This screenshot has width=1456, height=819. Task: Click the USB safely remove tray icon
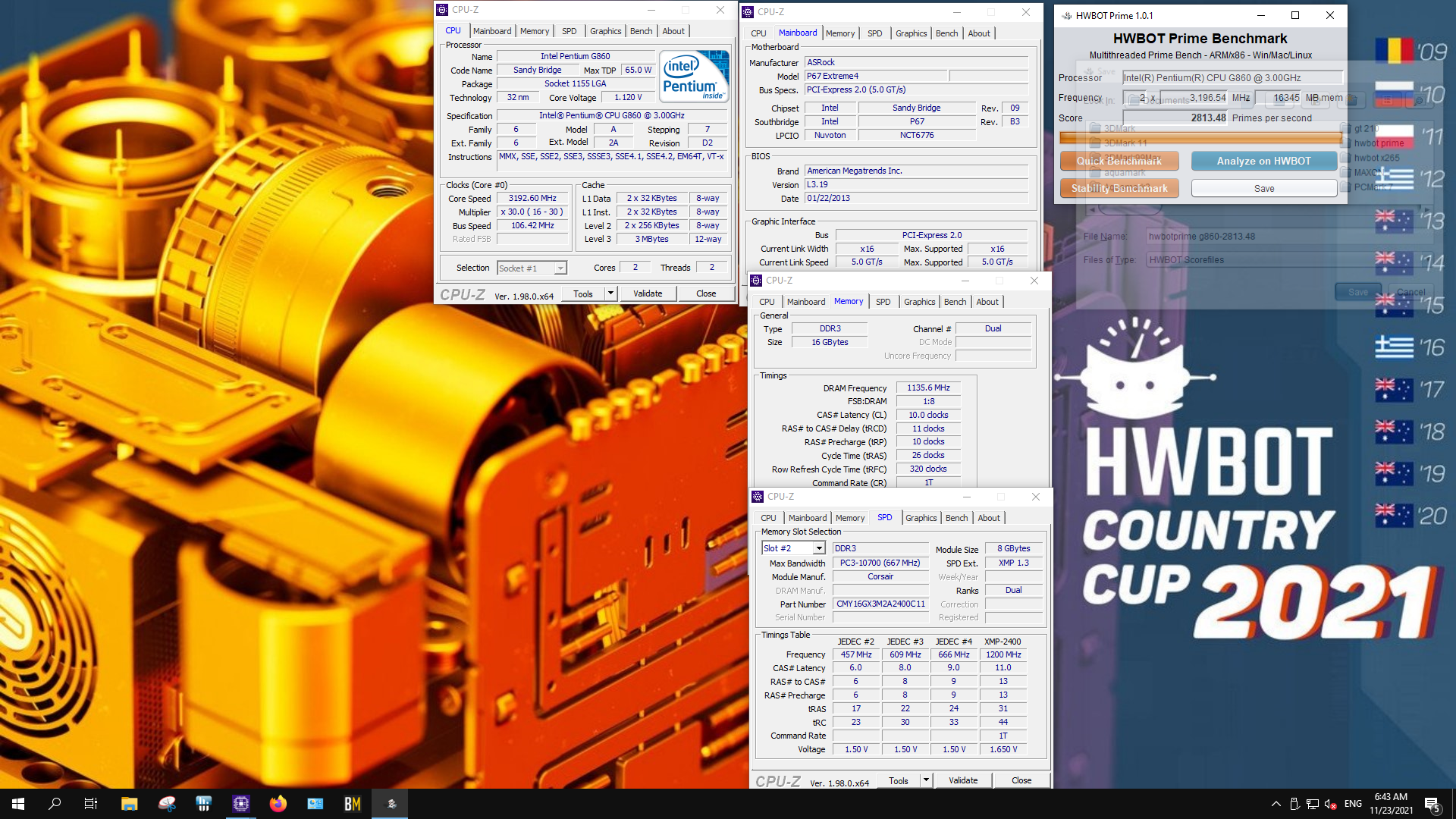(1294, 804)
